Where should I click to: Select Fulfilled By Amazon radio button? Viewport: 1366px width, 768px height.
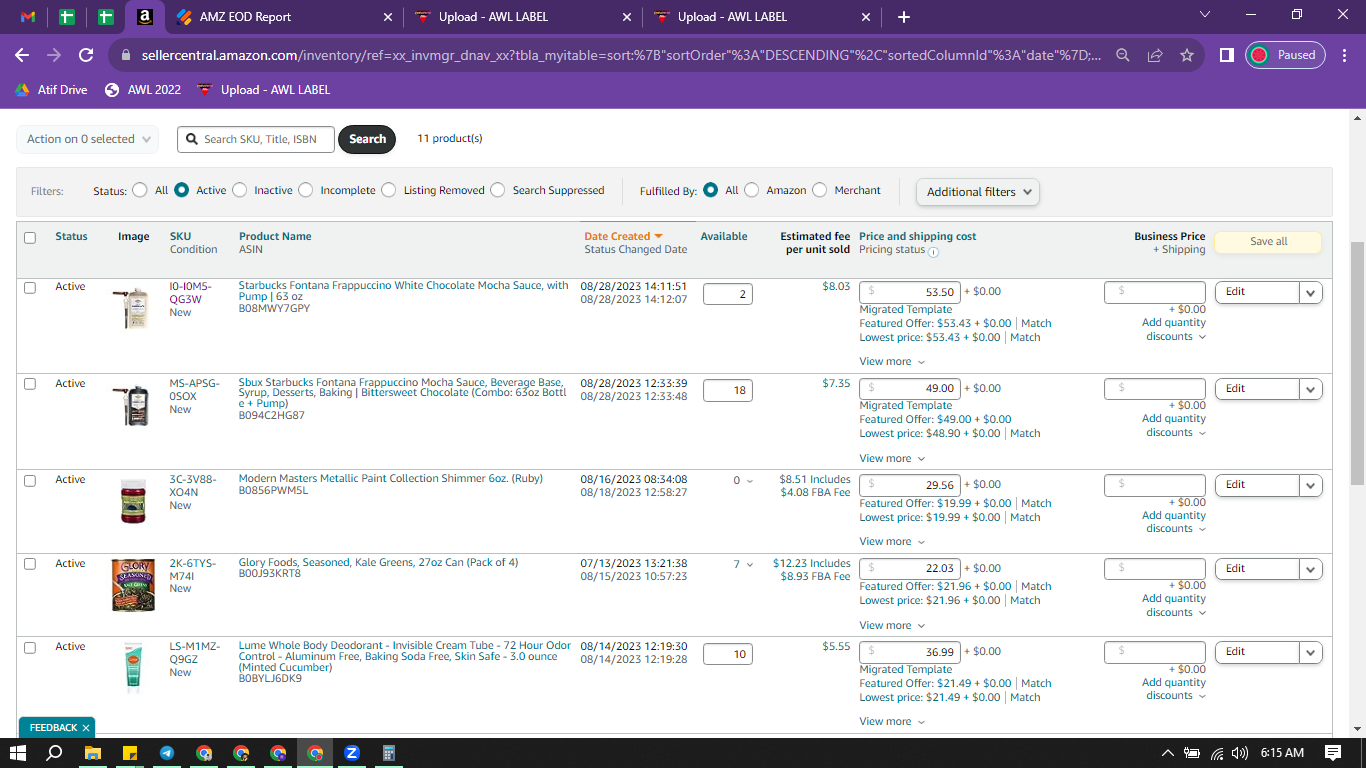pyautogui.click(x=752, y=190)
